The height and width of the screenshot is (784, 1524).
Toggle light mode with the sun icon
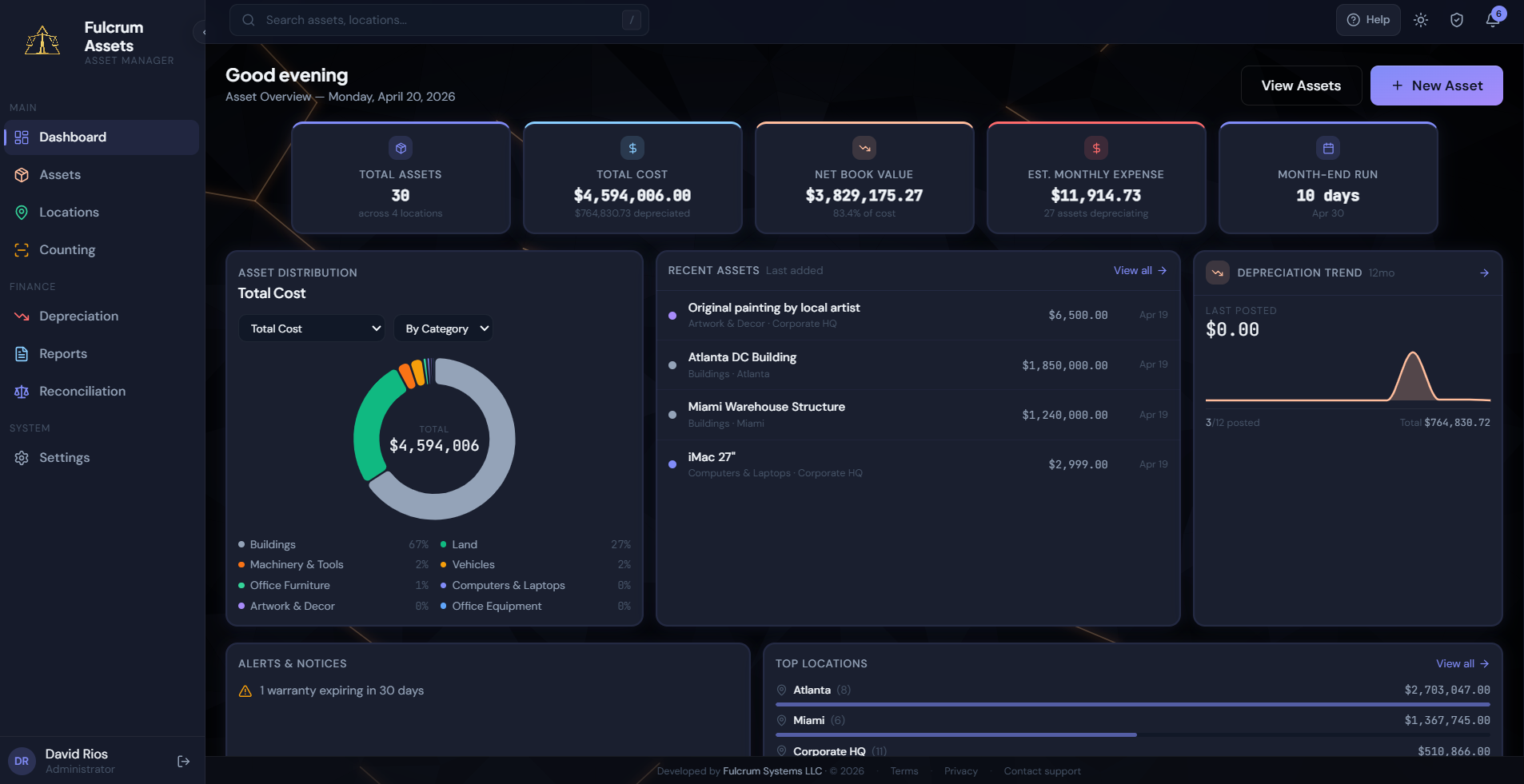[x=1420, y=20]
